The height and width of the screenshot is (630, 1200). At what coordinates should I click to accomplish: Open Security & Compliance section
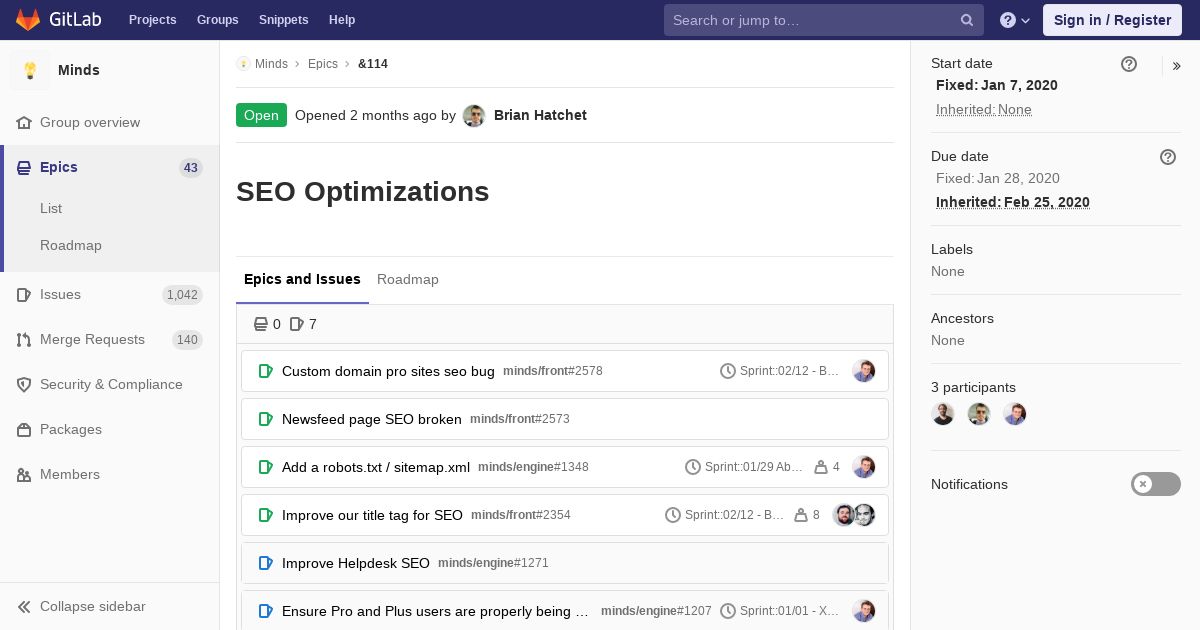[x=111, y=384]
